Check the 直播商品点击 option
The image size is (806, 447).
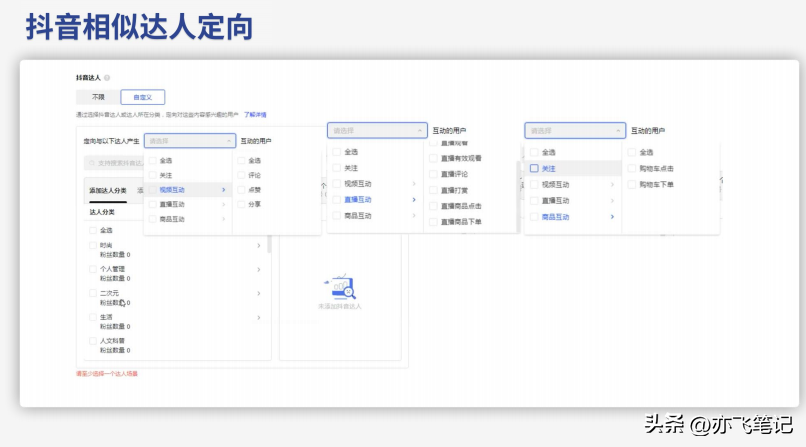click(433, 206)
